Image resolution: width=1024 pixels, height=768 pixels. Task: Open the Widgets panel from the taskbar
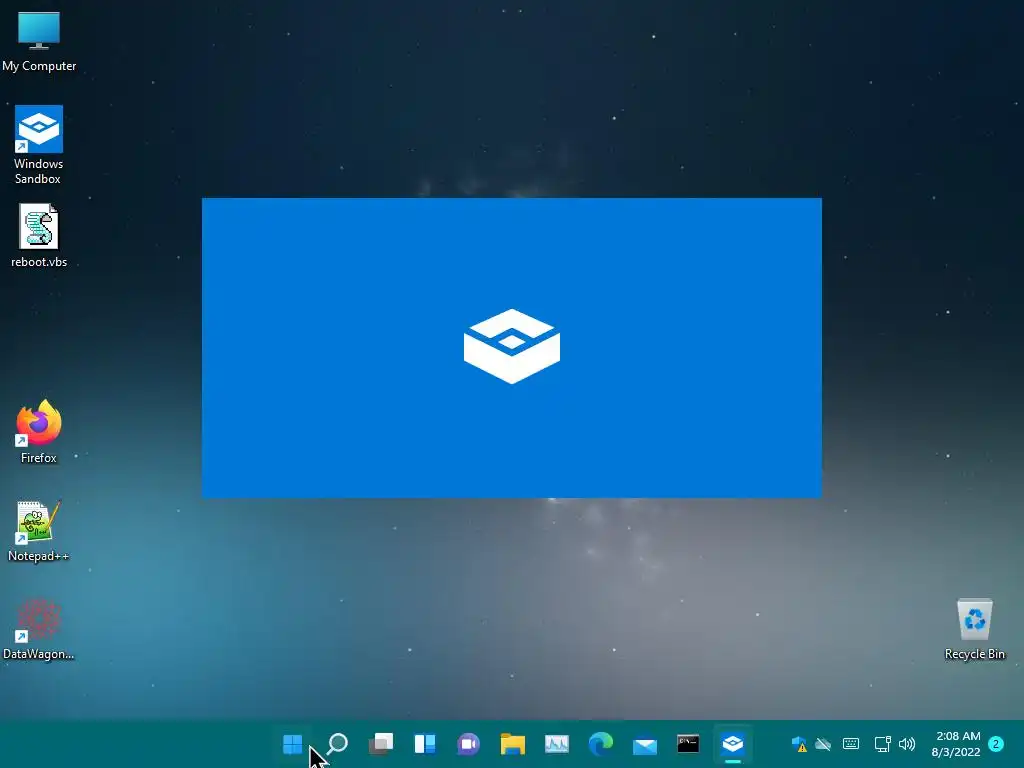point(424,744)
